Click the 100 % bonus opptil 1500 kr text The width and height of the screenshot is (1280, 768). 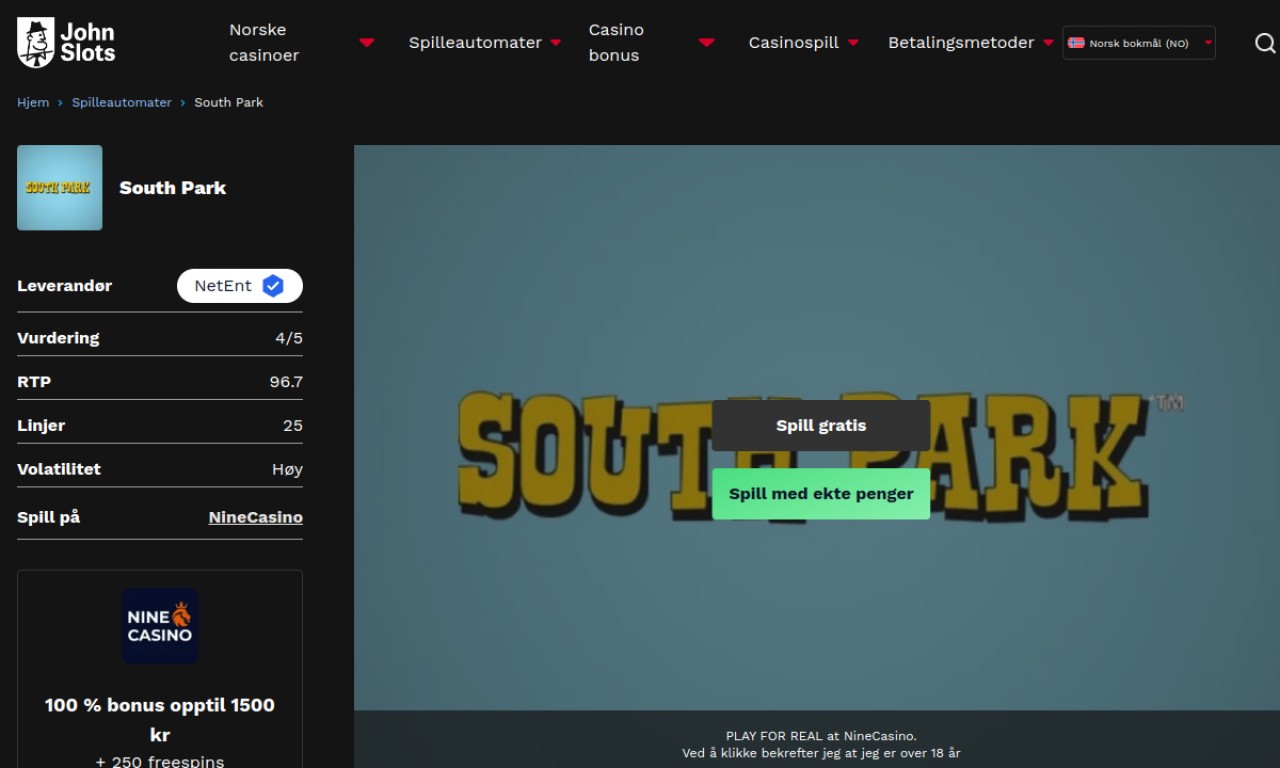tap(160, 720)
